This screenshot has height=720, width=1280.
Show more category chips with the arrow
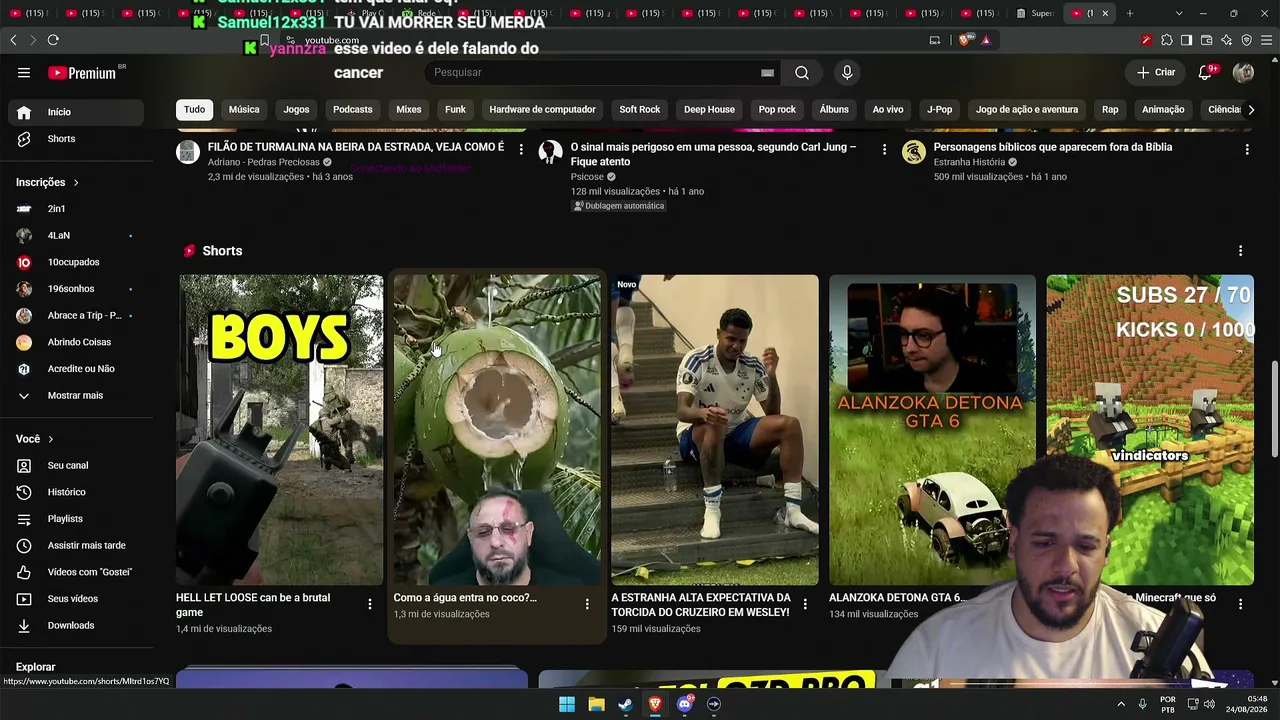1250,109
